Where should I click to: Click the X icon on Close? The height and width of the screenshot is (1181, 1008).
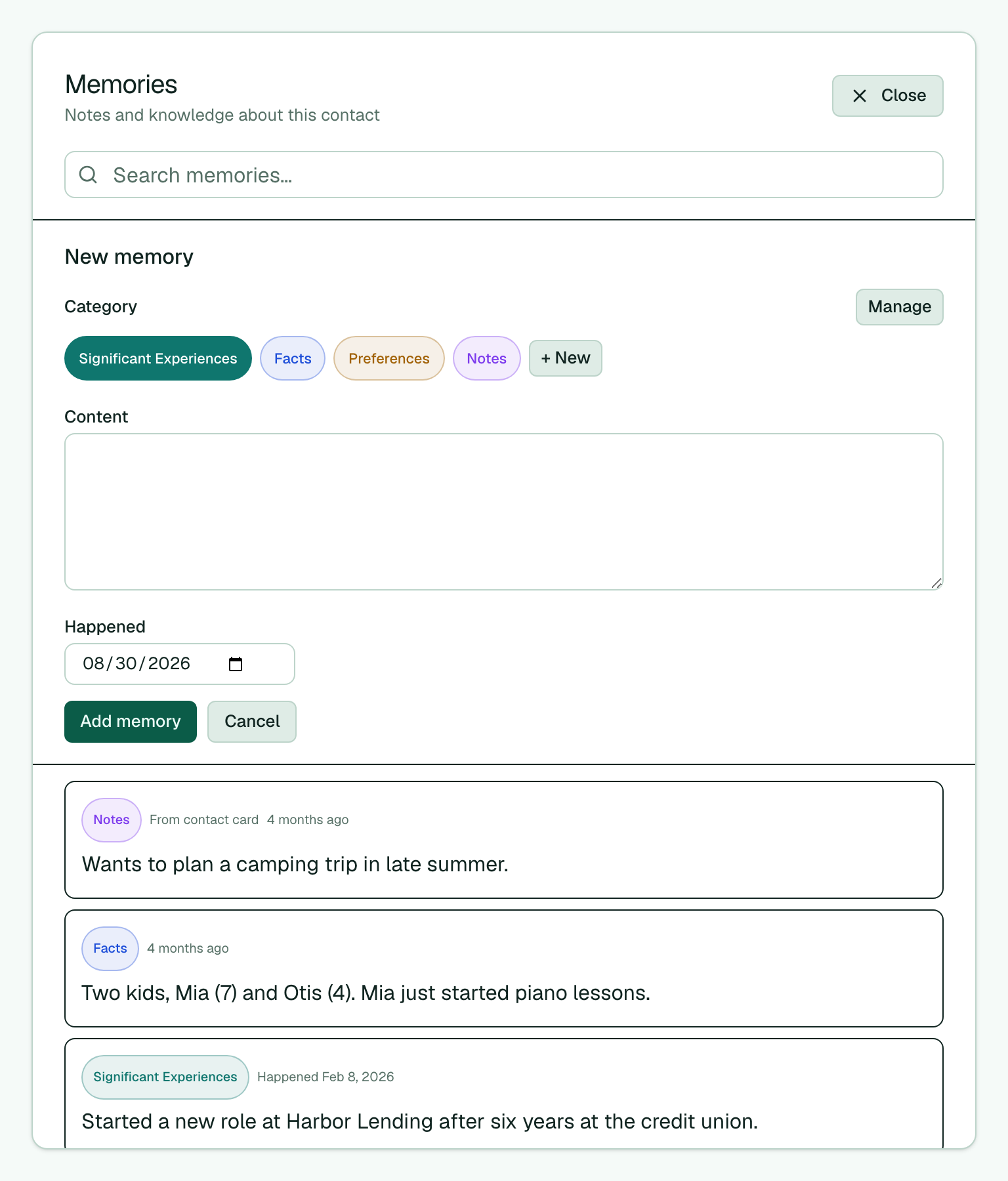(860, 96)
